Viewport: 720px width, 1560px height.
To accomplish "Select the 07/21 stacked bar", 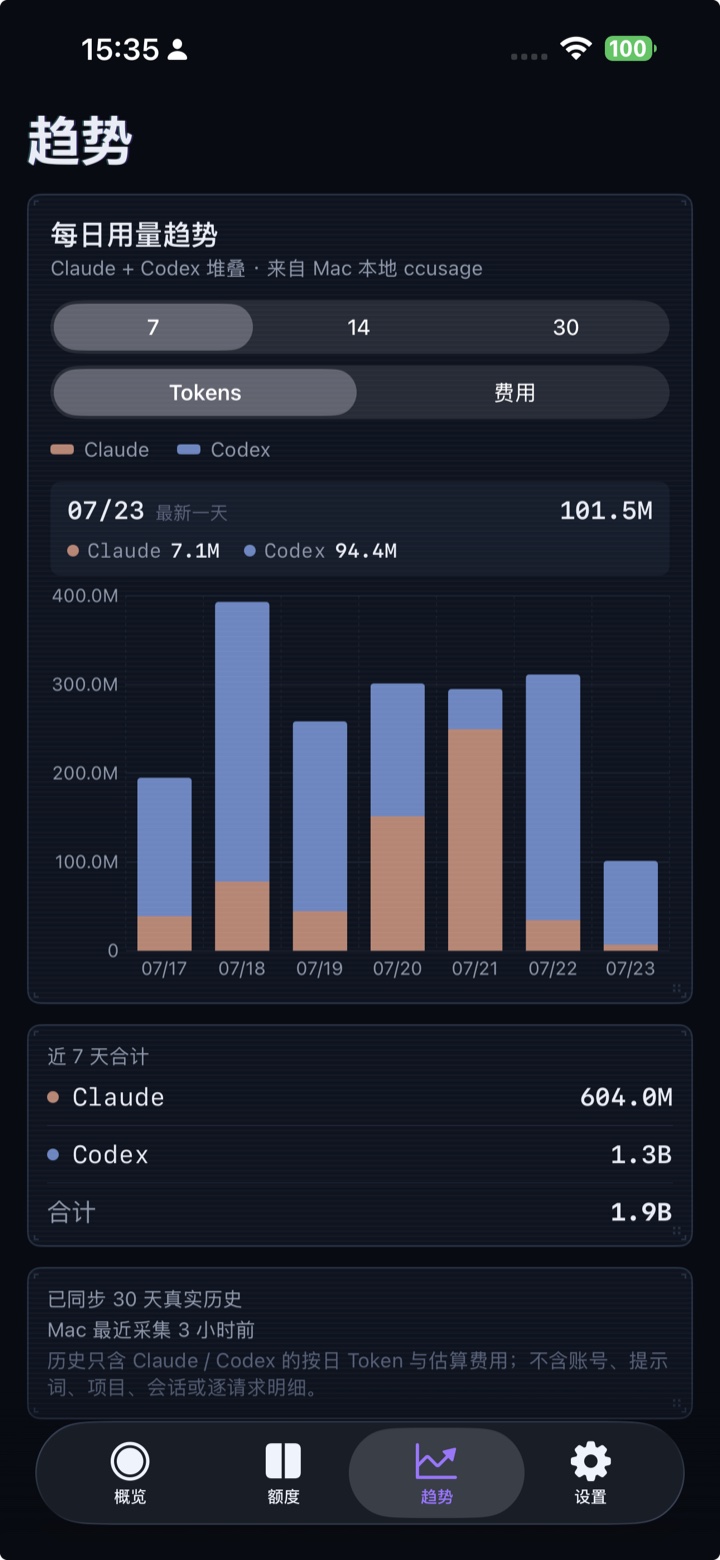I will pos(475,820).
